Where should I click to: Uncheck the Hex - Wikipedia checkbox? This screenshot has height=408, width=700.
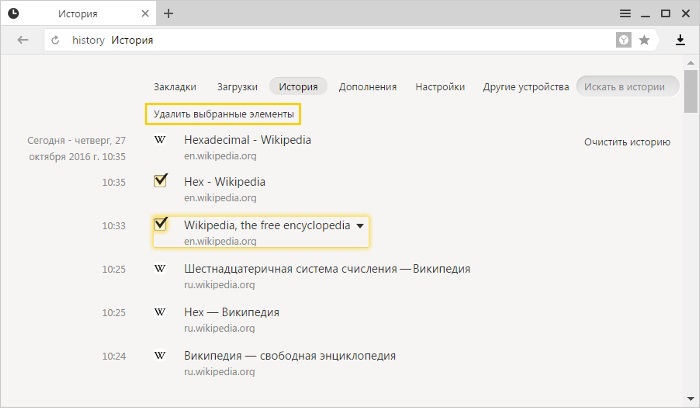(160, 181)
